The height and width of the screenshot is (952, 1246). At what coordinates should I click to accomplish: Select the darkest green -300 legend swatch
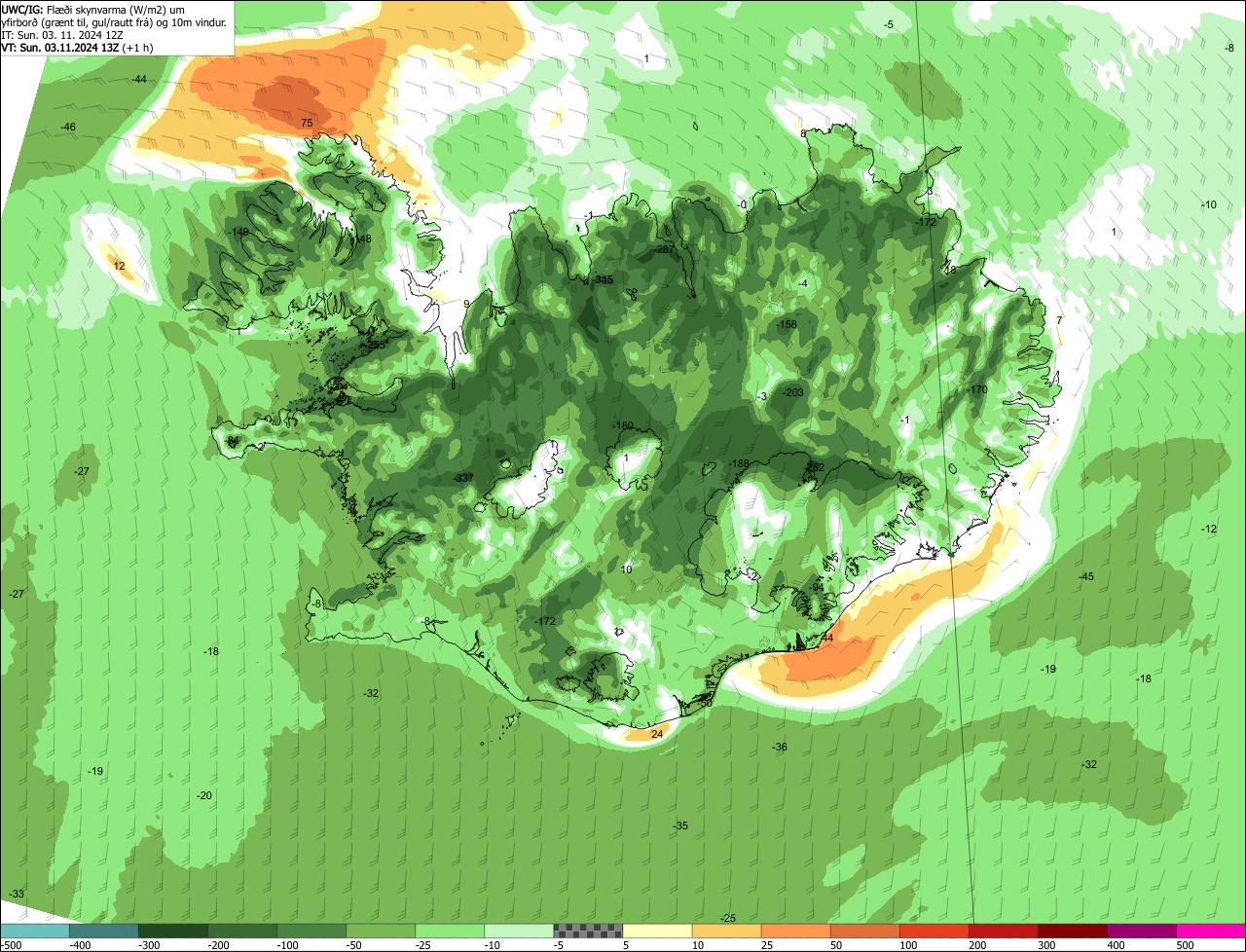coord(172,931)
